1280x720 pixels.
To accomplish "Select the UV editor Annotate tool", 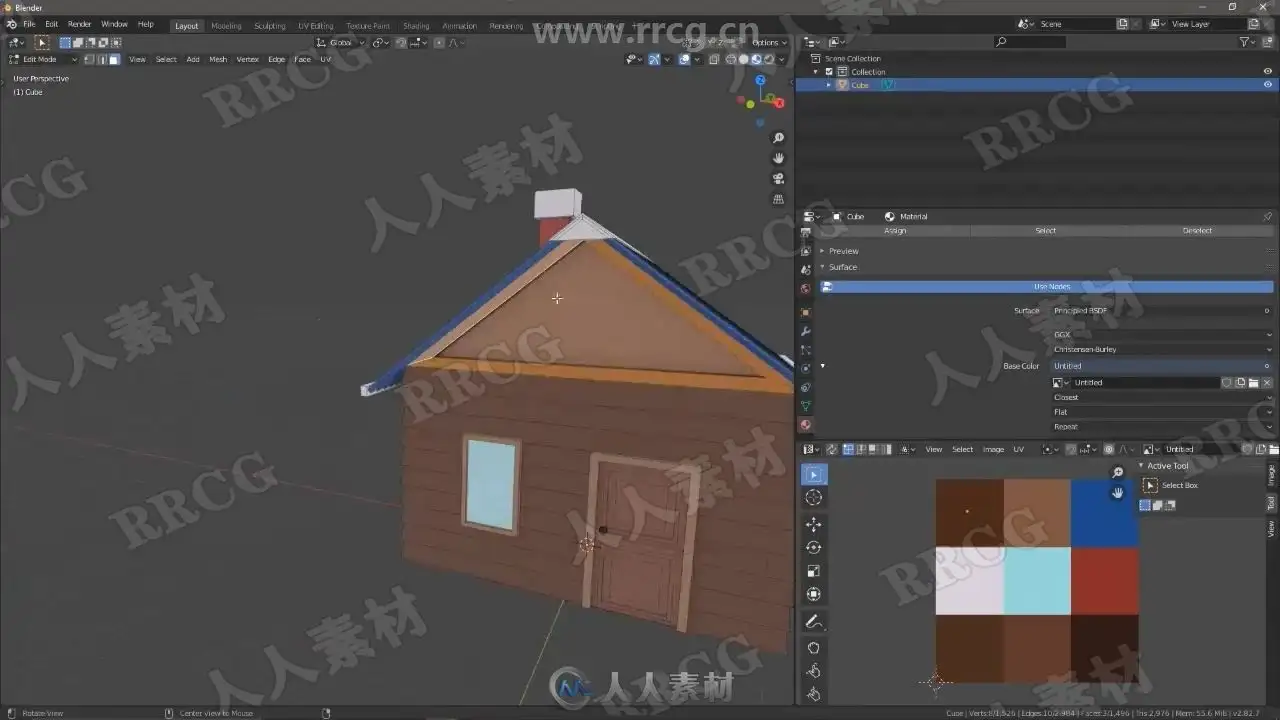I will pos(814,622).
